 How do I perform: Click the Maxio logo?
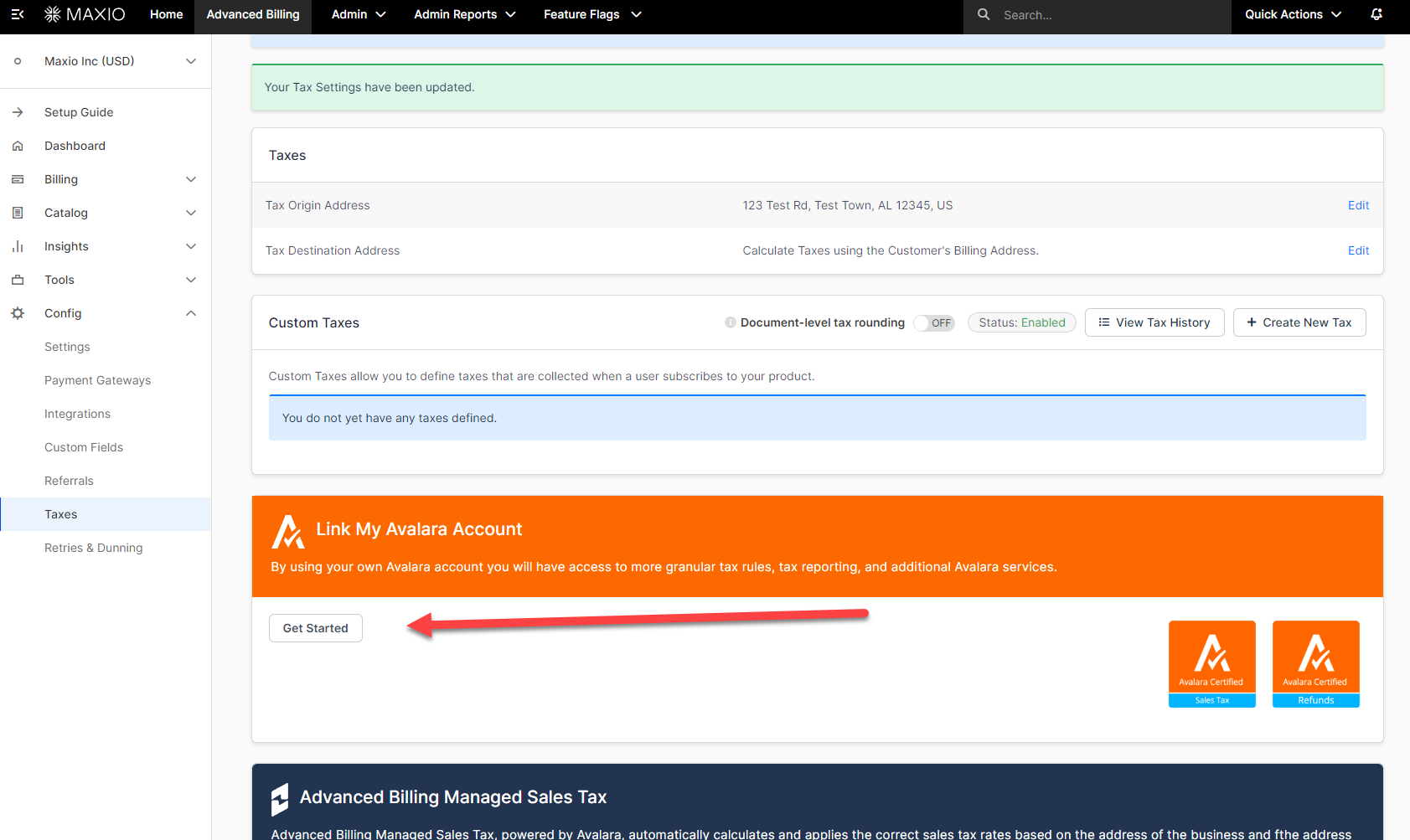[85, 14]
